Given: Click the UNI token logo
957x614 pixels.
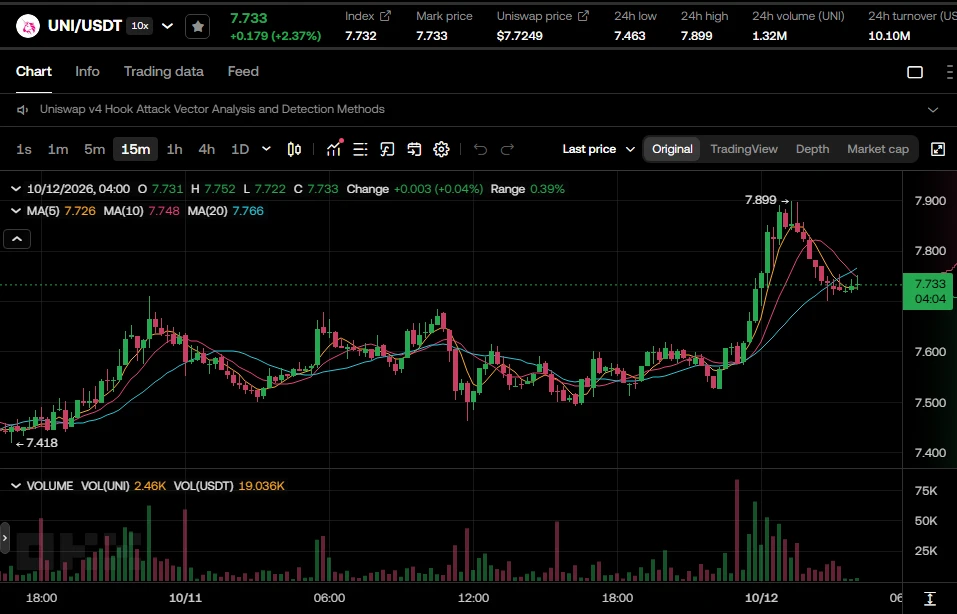Looking at the screenshot, I should pyautogui.click(x=27, y=26).
